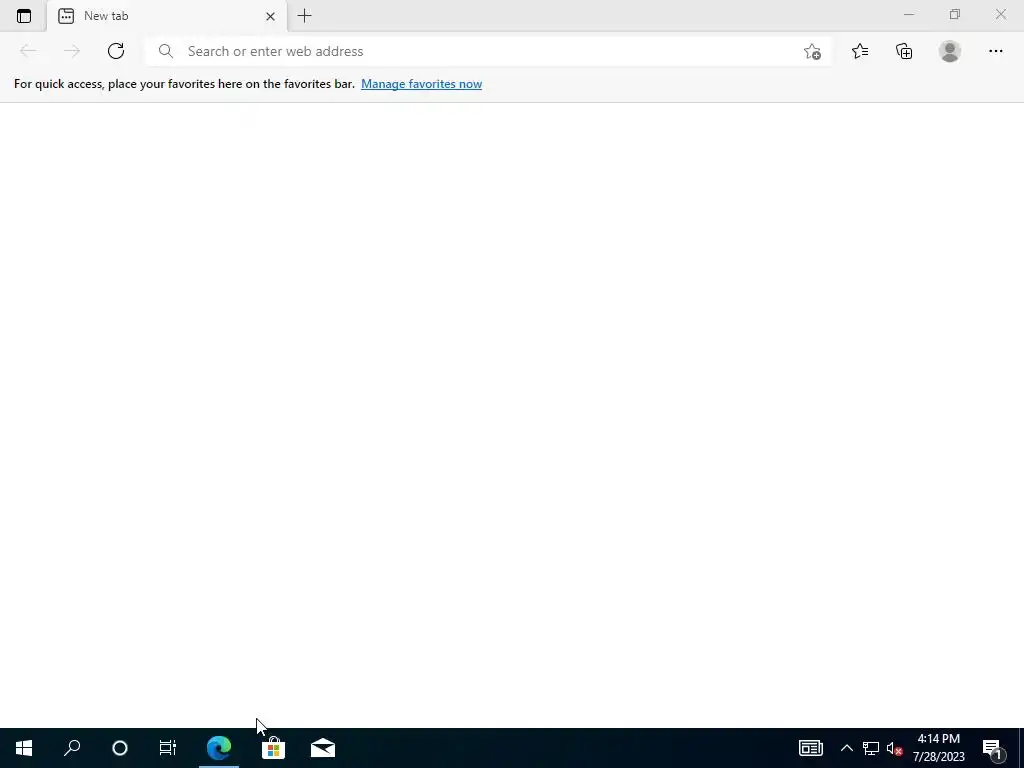Open Cortana from the taskbar

(x=120, y=748)
